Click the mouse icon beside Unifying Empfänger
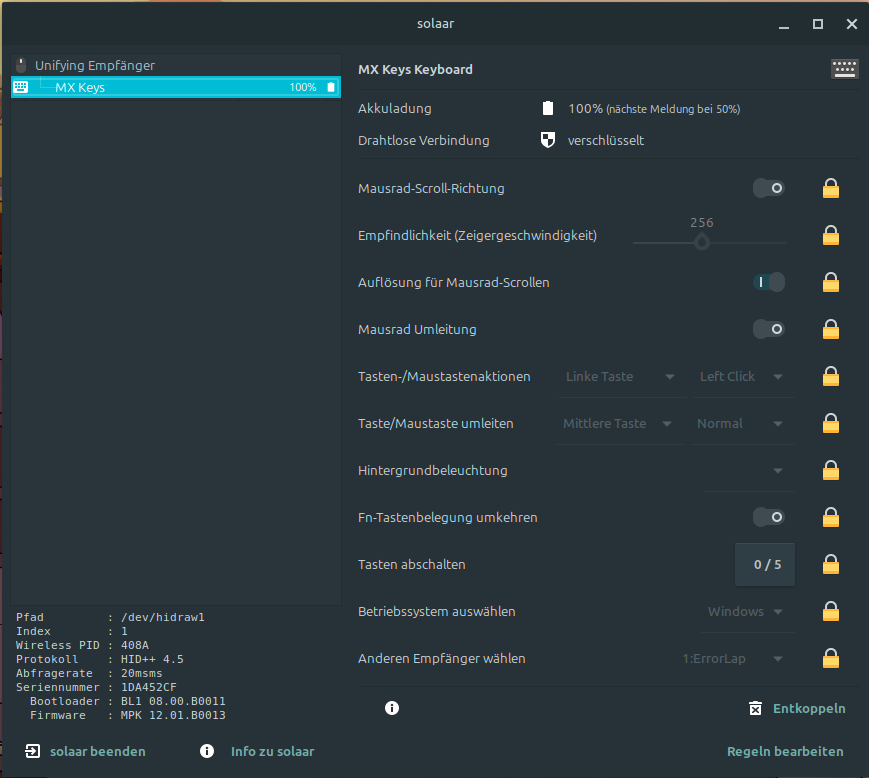 click(x=21, y=65)
